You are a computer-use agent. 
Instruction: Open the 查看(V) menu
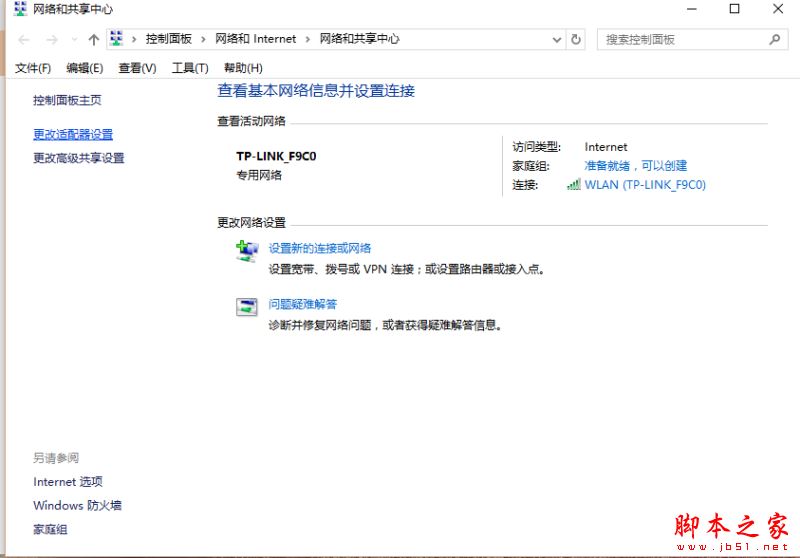click(x=137, y=68)
